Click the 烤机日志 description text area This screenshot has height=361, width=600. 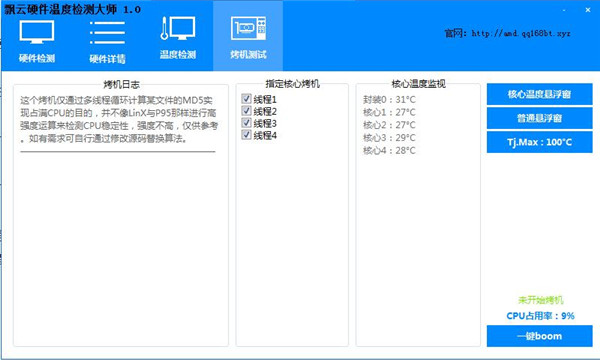[119, 119]
